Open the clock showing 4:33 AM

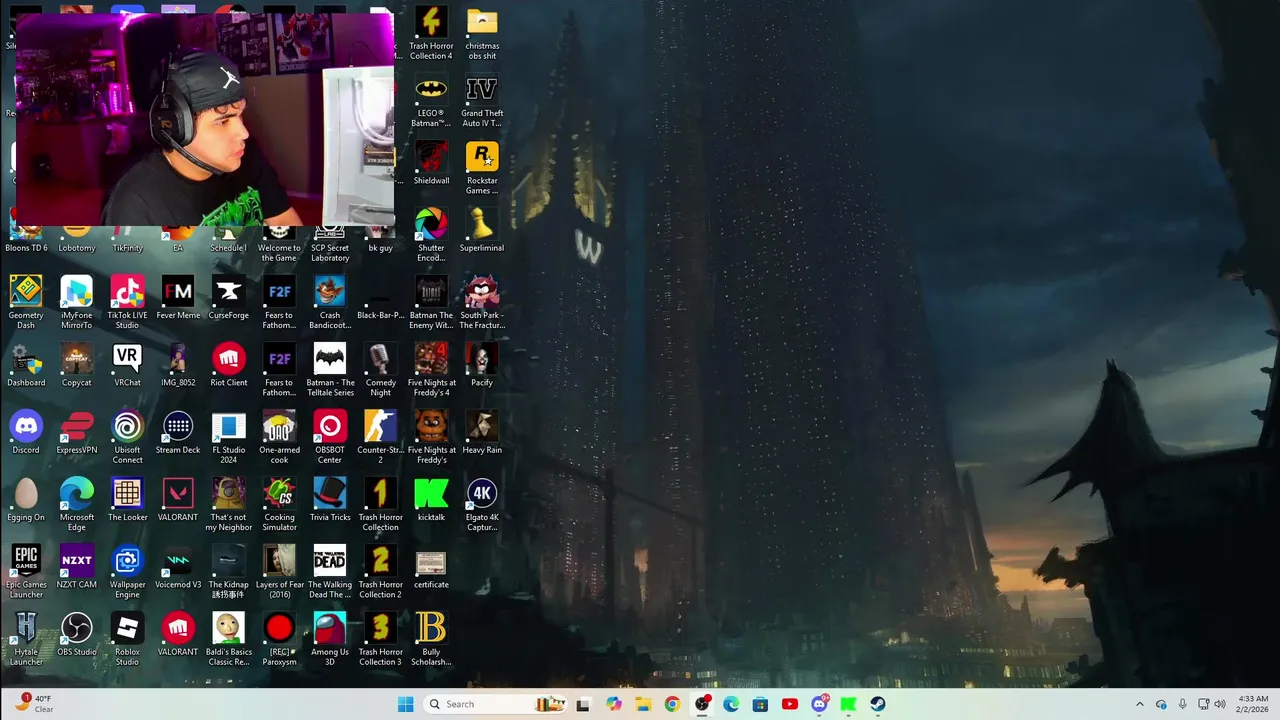(x=1253, y=704)
